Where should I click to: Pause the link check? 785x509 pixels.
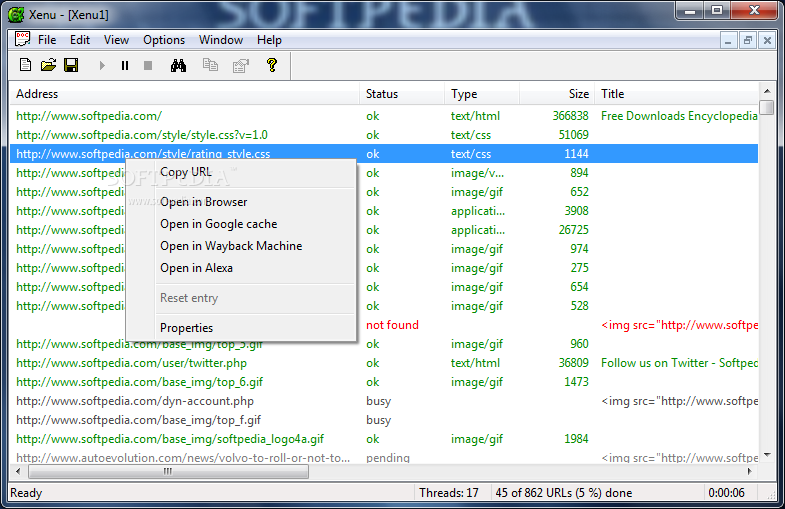click(125, 66)
